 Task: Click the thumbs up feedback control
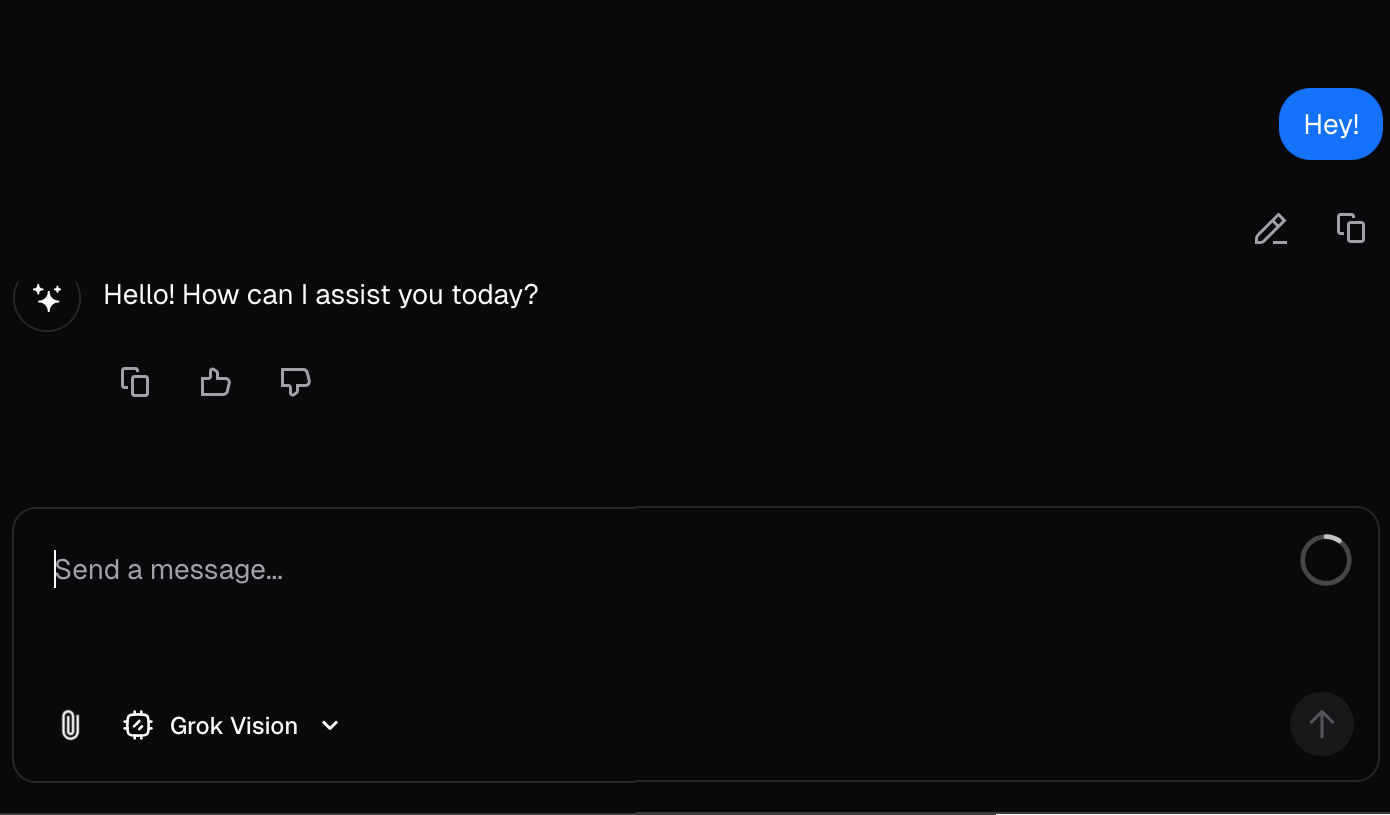(215, 381)
